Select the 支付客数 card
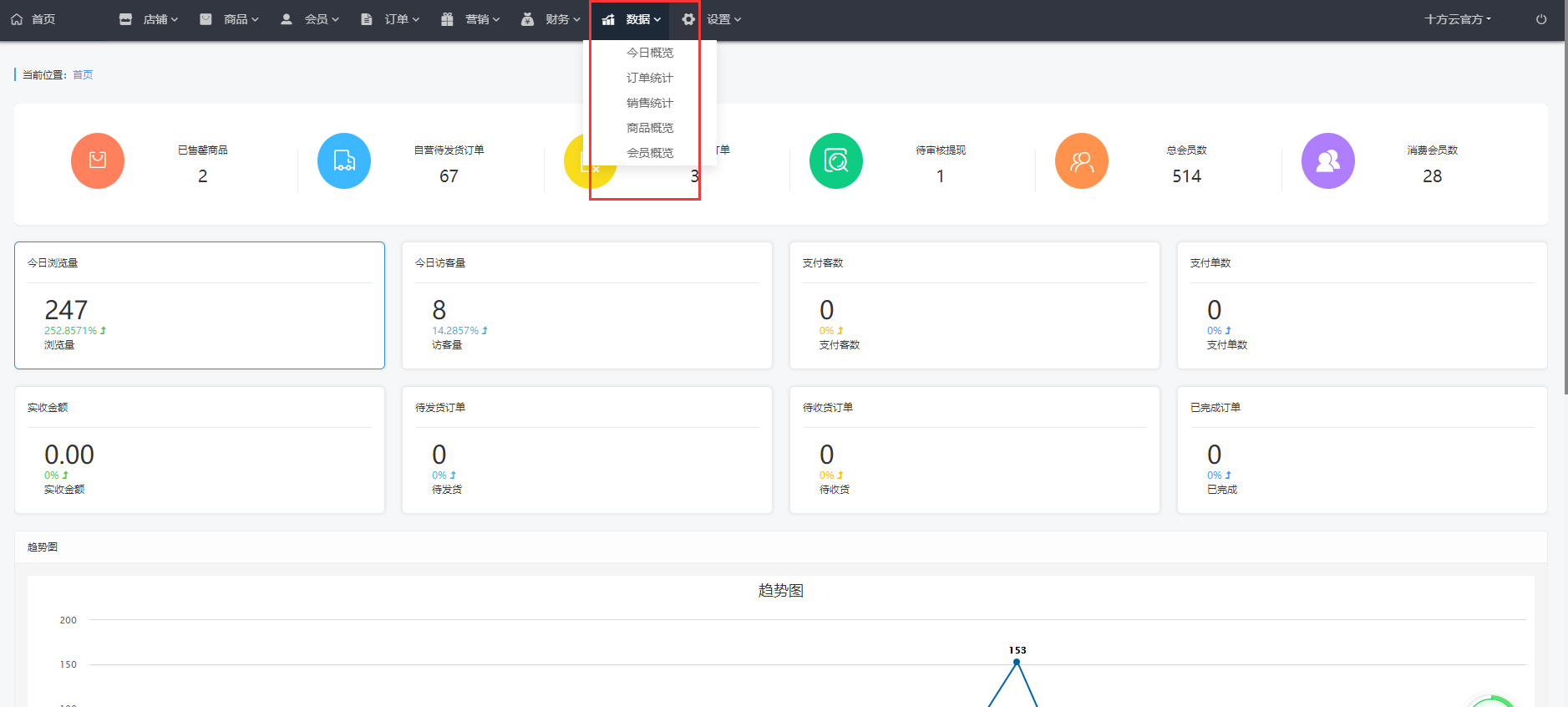 (x=975, y=305)
